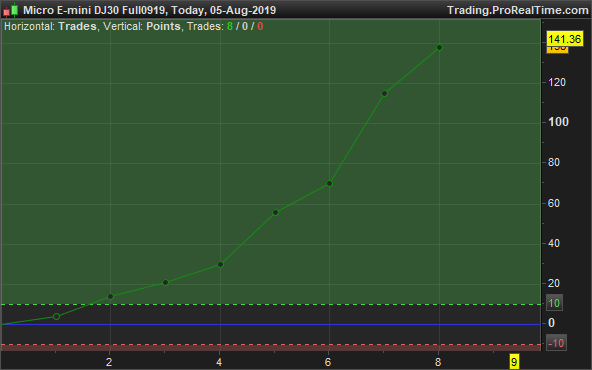Select the data point at trade 5
The width and height of the screenshot is (592, 370).
tap(275, 213)
